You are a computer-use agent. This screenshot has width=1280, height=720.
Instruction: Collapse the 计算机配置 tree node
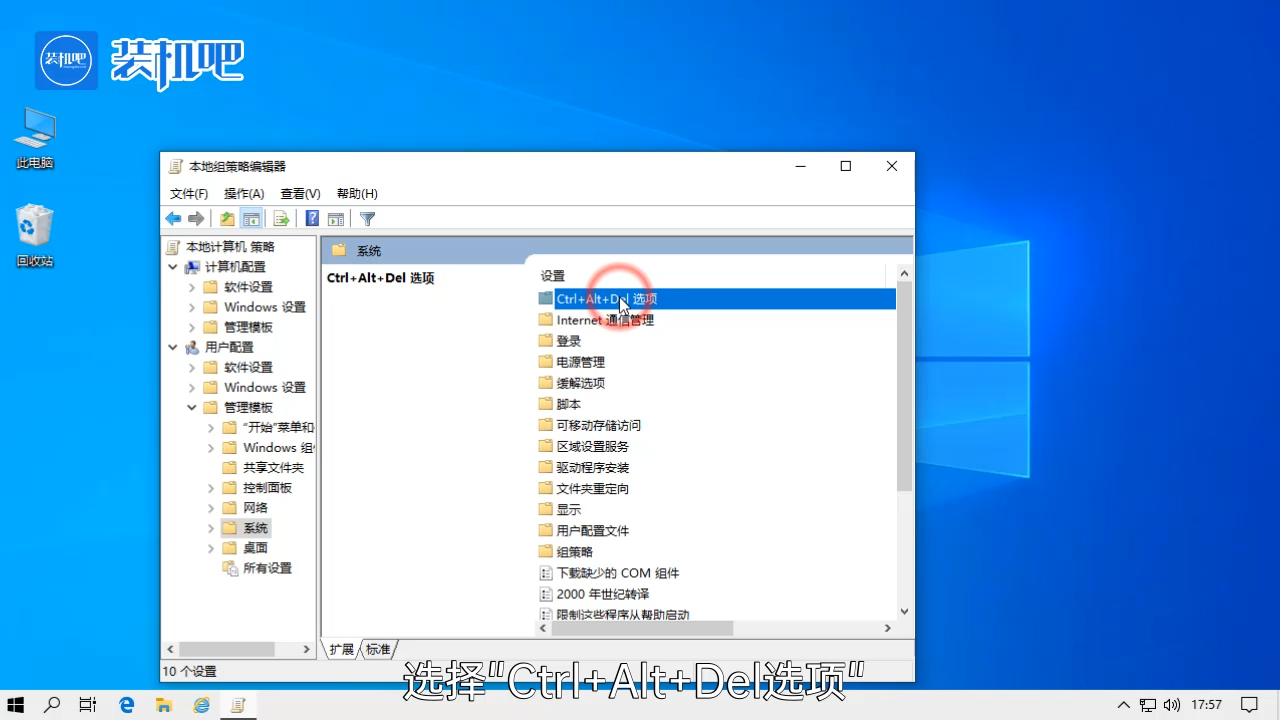point(172,267)
